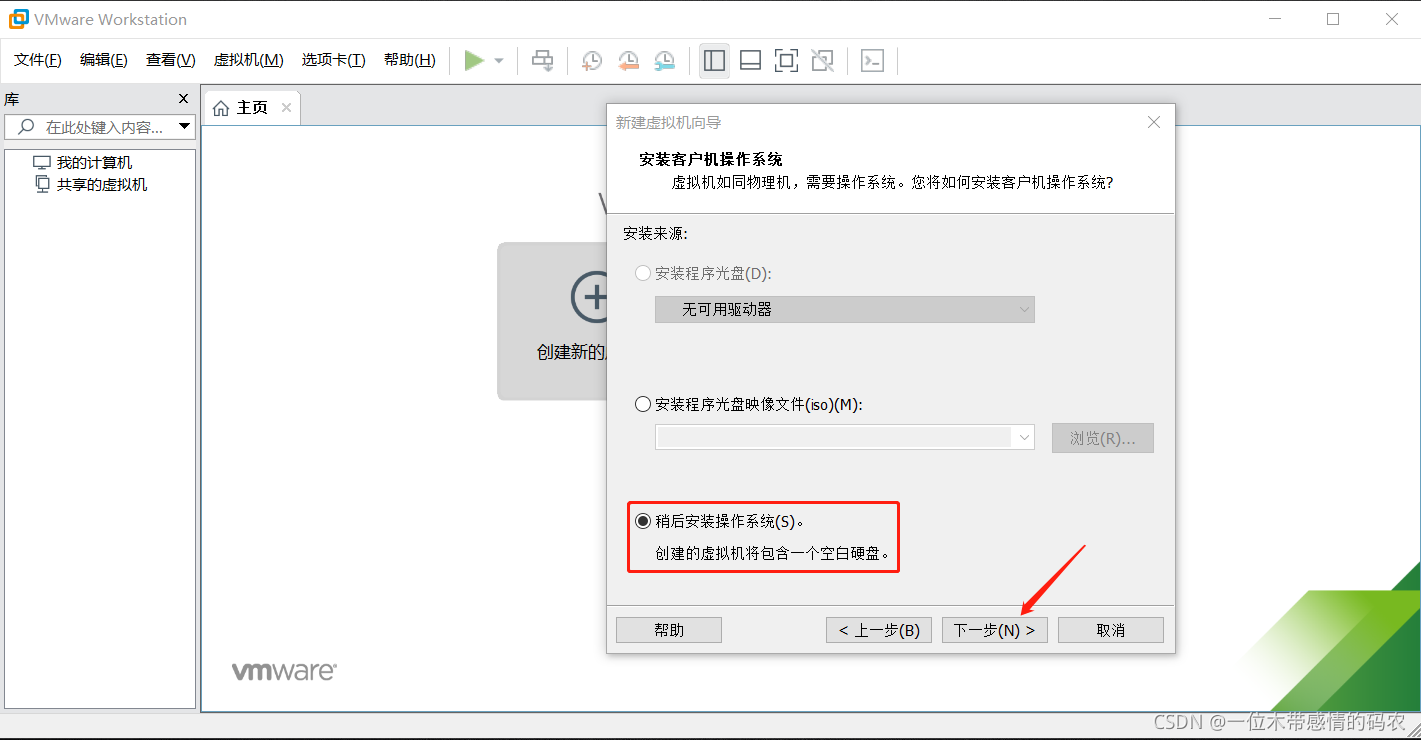Click the send Ctrl+Alt+Del toolbar icon
The image size is (1421, 740).
click(542, 61)
